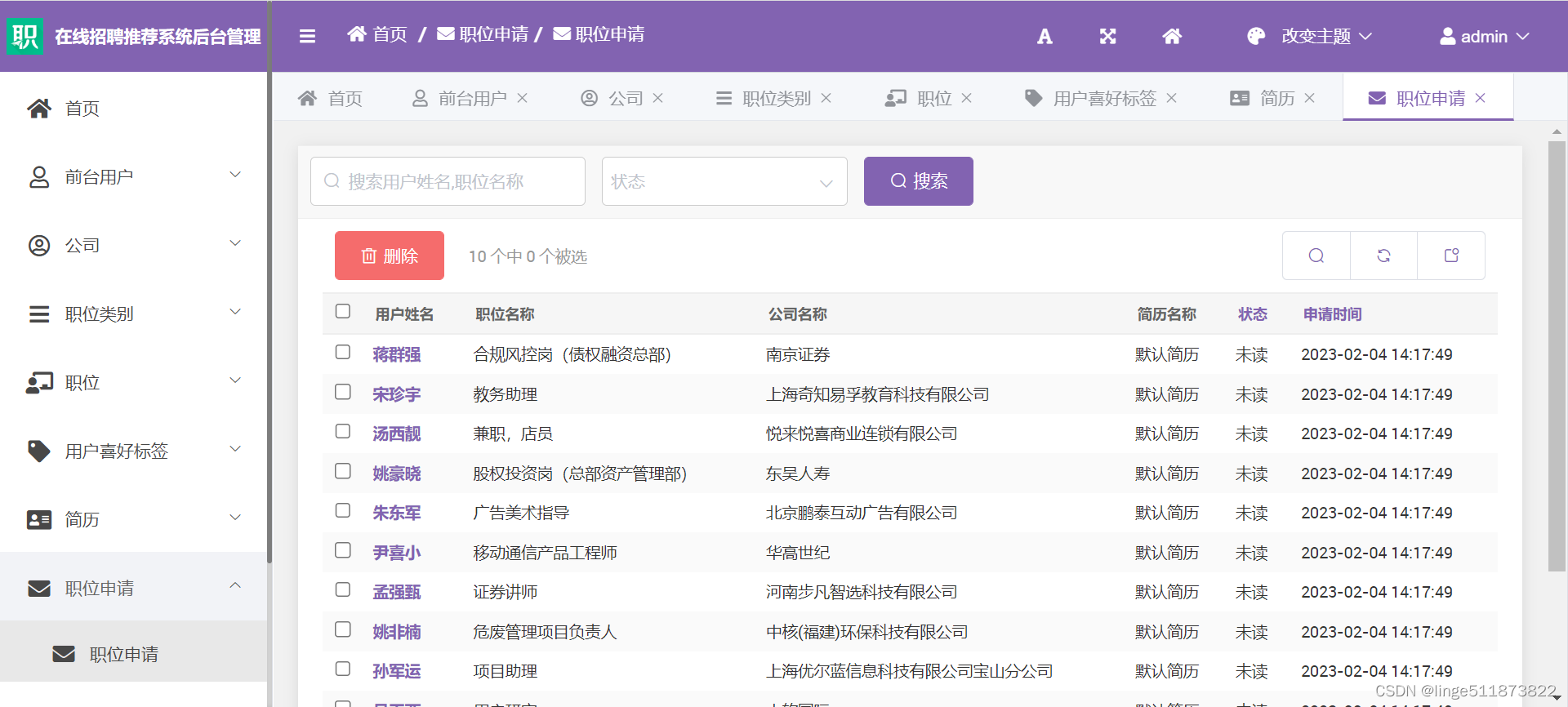Check the row for 姚豪晓

point(343,471)
